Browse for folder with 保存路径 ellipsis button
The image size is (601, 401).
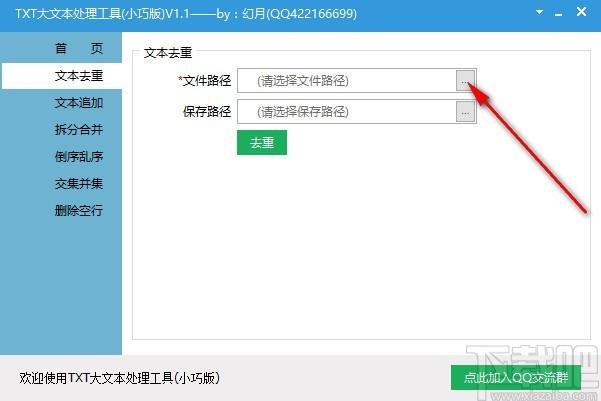(x=465, y=112)
